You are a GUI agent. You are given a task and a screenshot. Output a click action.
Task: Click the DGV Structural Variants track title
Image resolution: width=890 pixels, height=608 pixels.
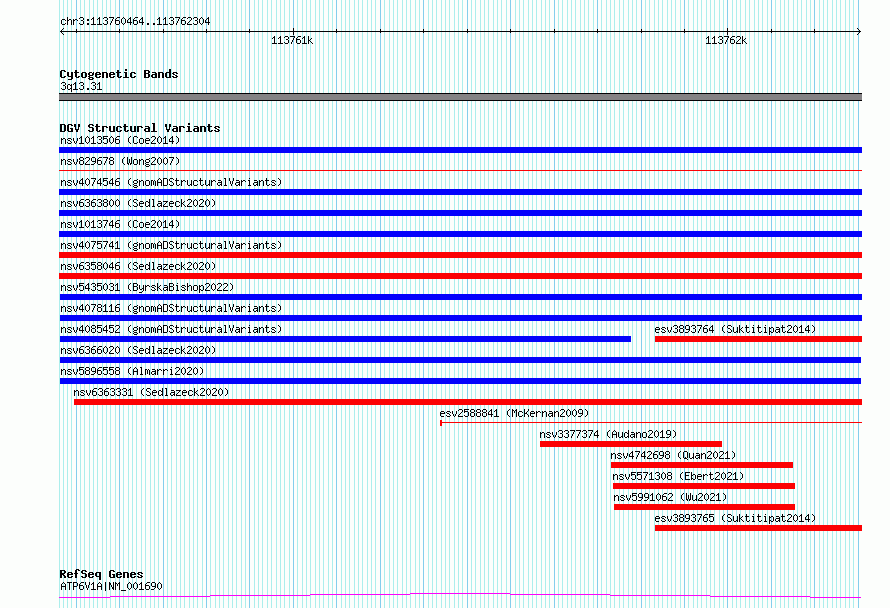(x=140, y=128)
